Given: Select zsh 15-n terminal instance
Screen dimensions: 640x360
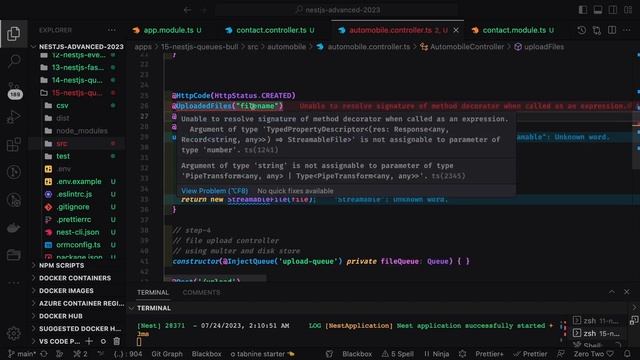Looking at the screenshot, I should 596,333.
